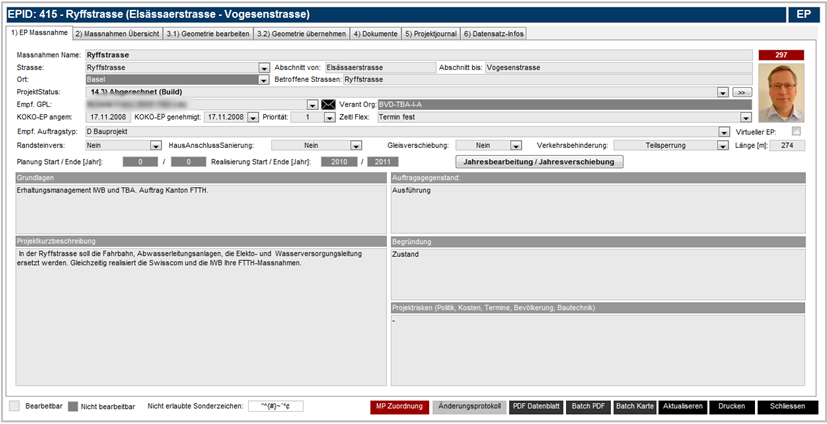Toggle the Virtueller EP checkbox
This screenshot has height=424, width=827.
point(797,131)
